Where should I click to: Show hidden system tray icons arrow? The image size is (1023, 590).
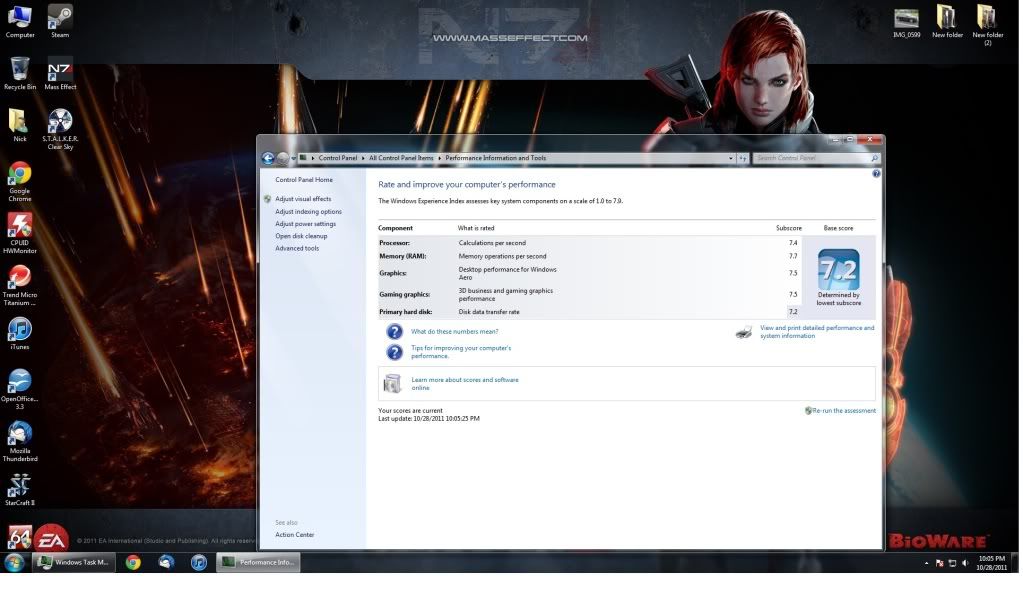pyautogui.click(x=926, y=563)
